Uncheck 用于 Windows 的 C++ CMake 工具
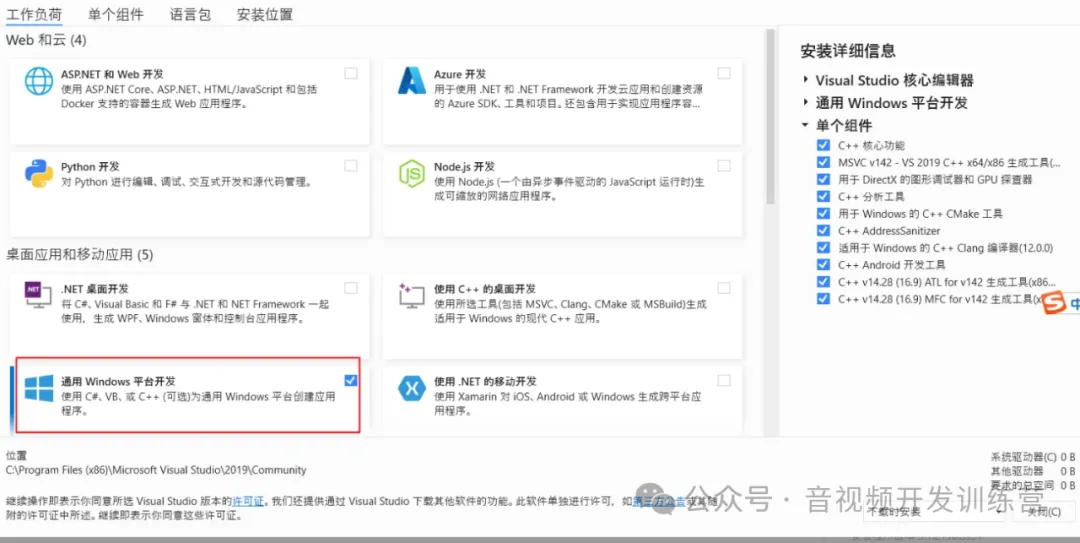Viewport: 1080px width, 543px height. coord(822,214)
